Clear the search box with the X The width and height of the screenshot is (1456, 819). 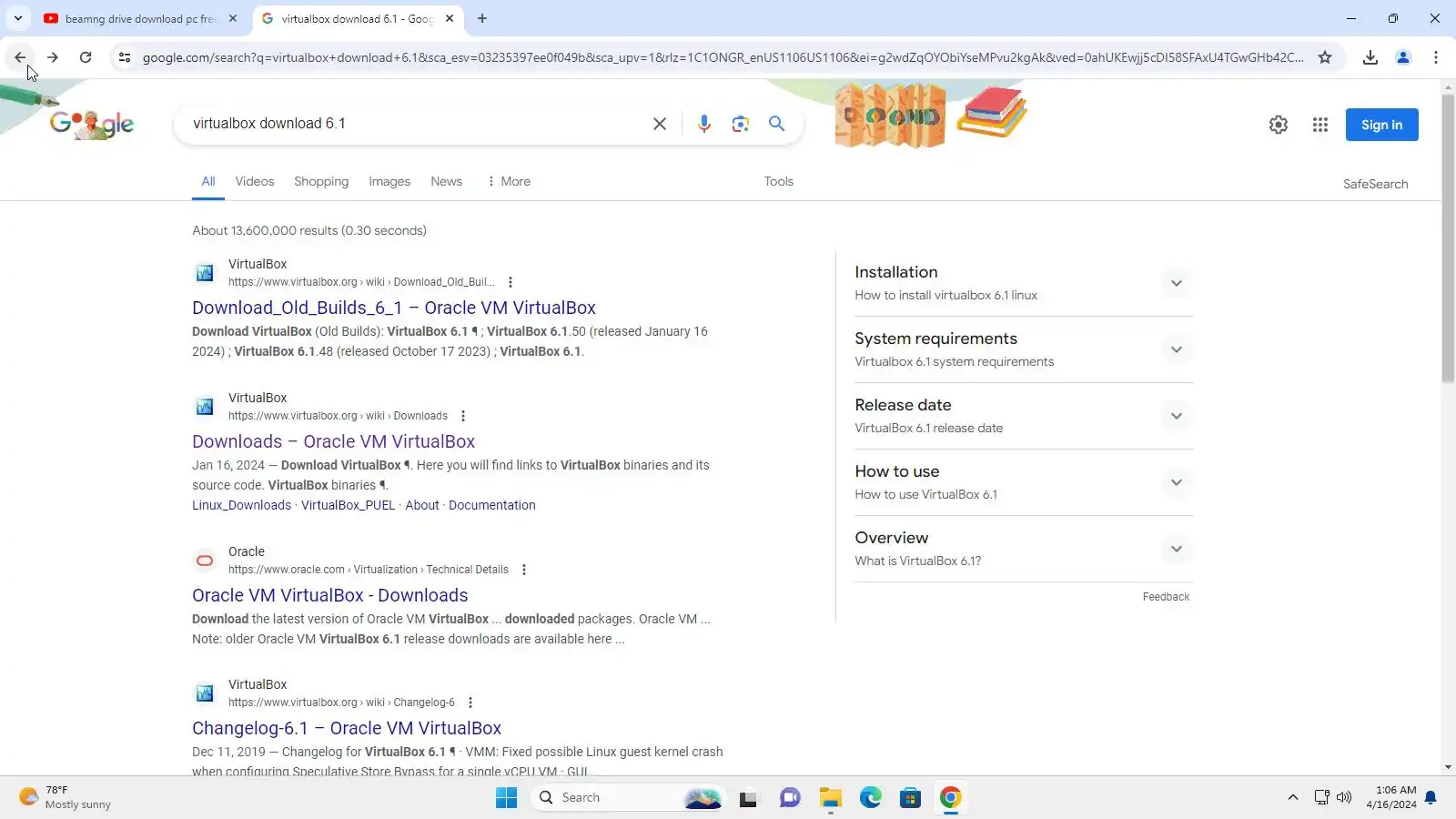tap(660, 124)
